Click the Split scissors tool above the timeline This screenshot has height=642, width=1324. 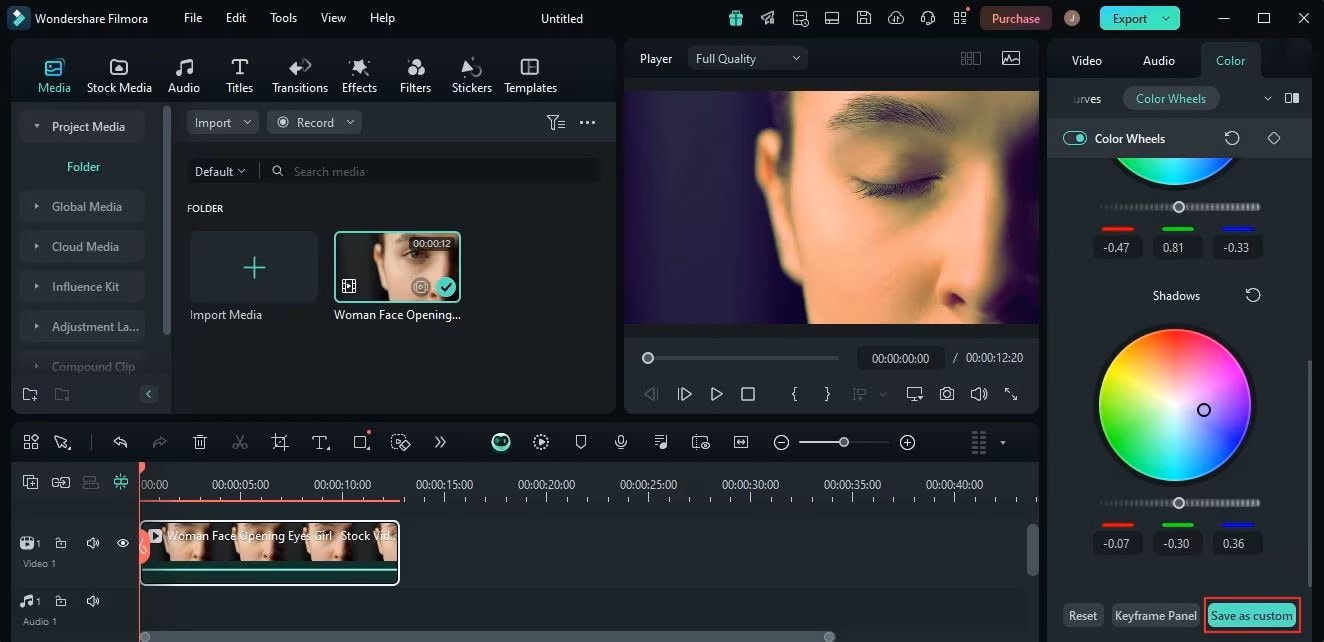pyautogui.click(x=239, y=441)
